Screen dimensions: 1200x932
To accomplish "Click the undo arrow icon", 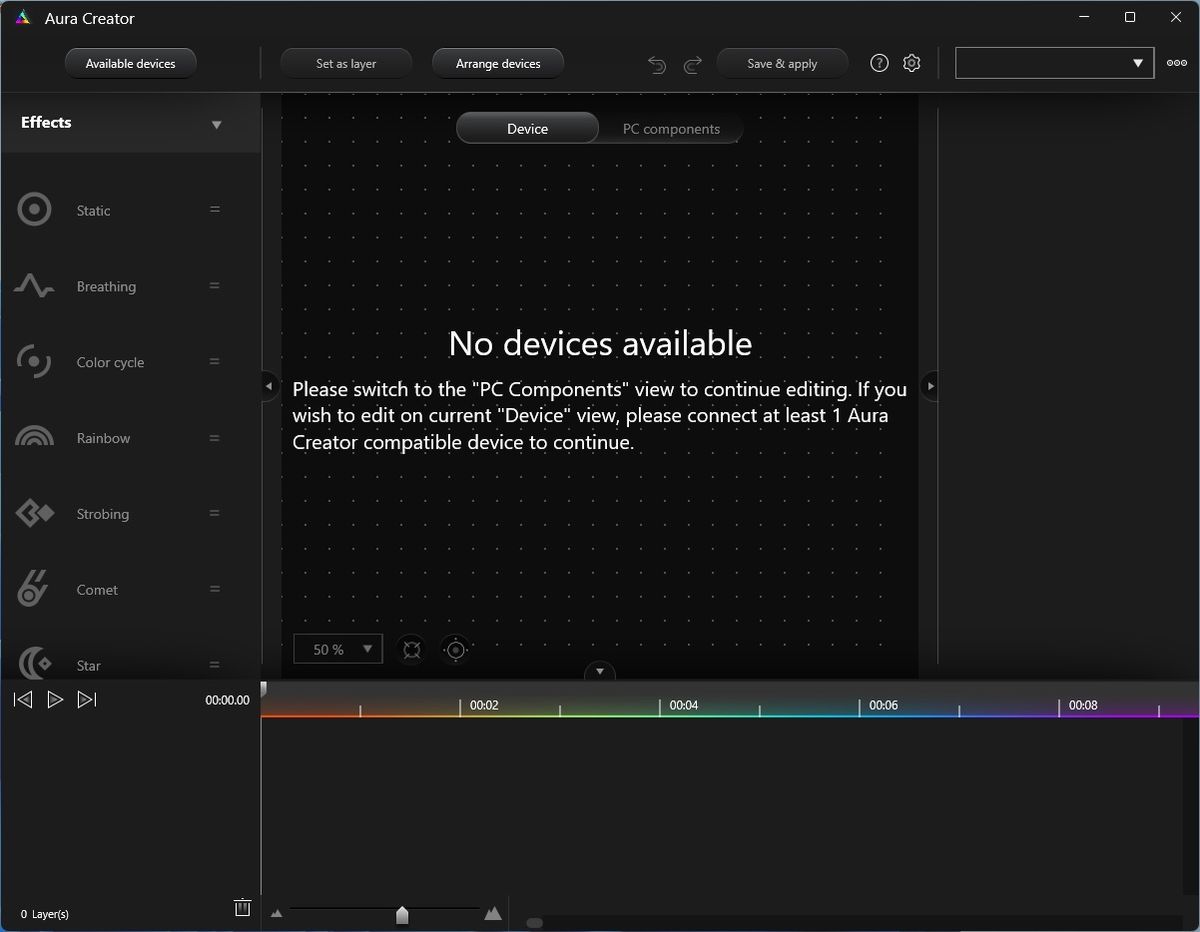I will click(x=657, y=64).
